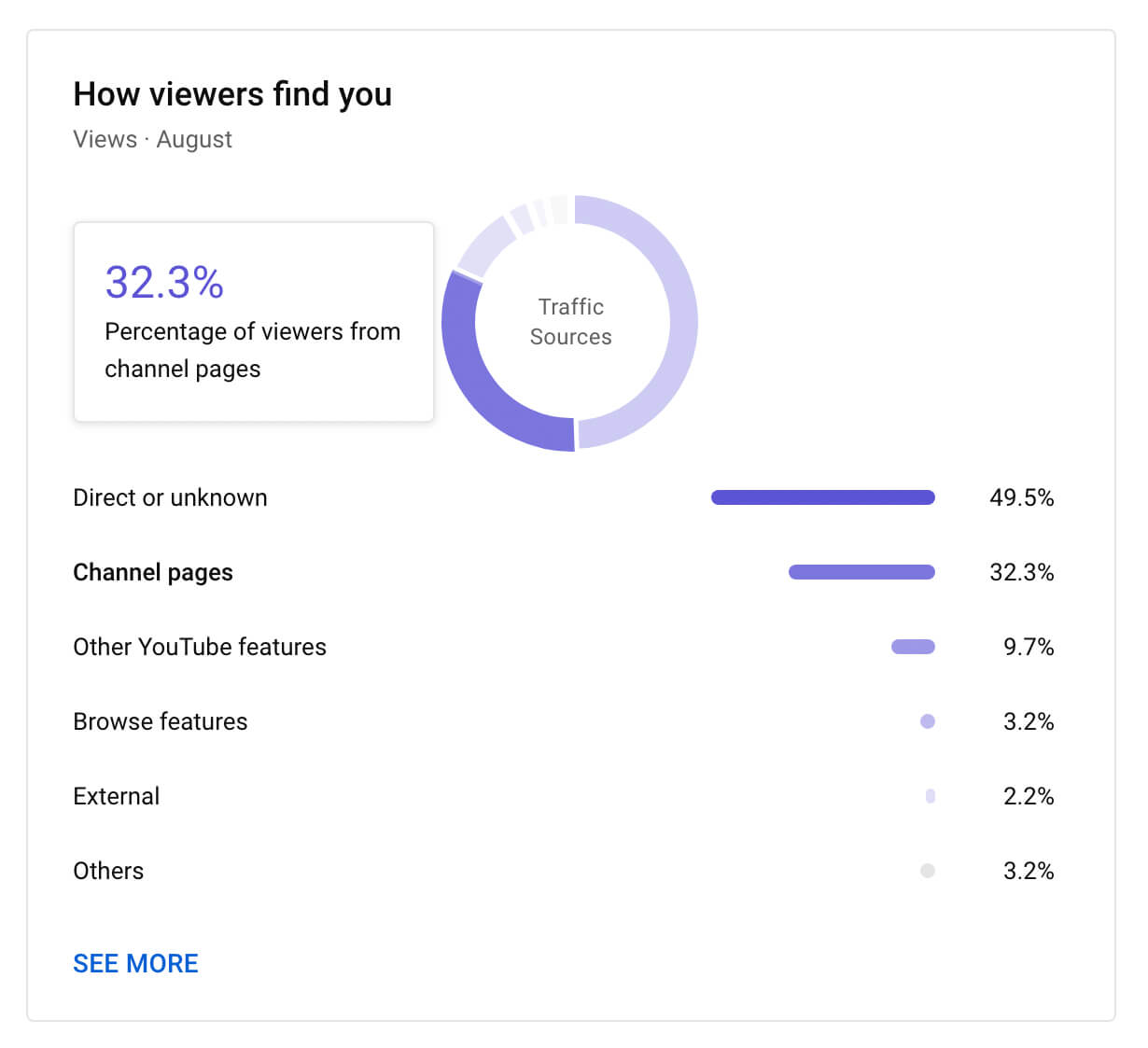Click the 3.2% value in Browse features row
The height and width of the screenshot is (1048, 1148).
tap(1029, 721)
